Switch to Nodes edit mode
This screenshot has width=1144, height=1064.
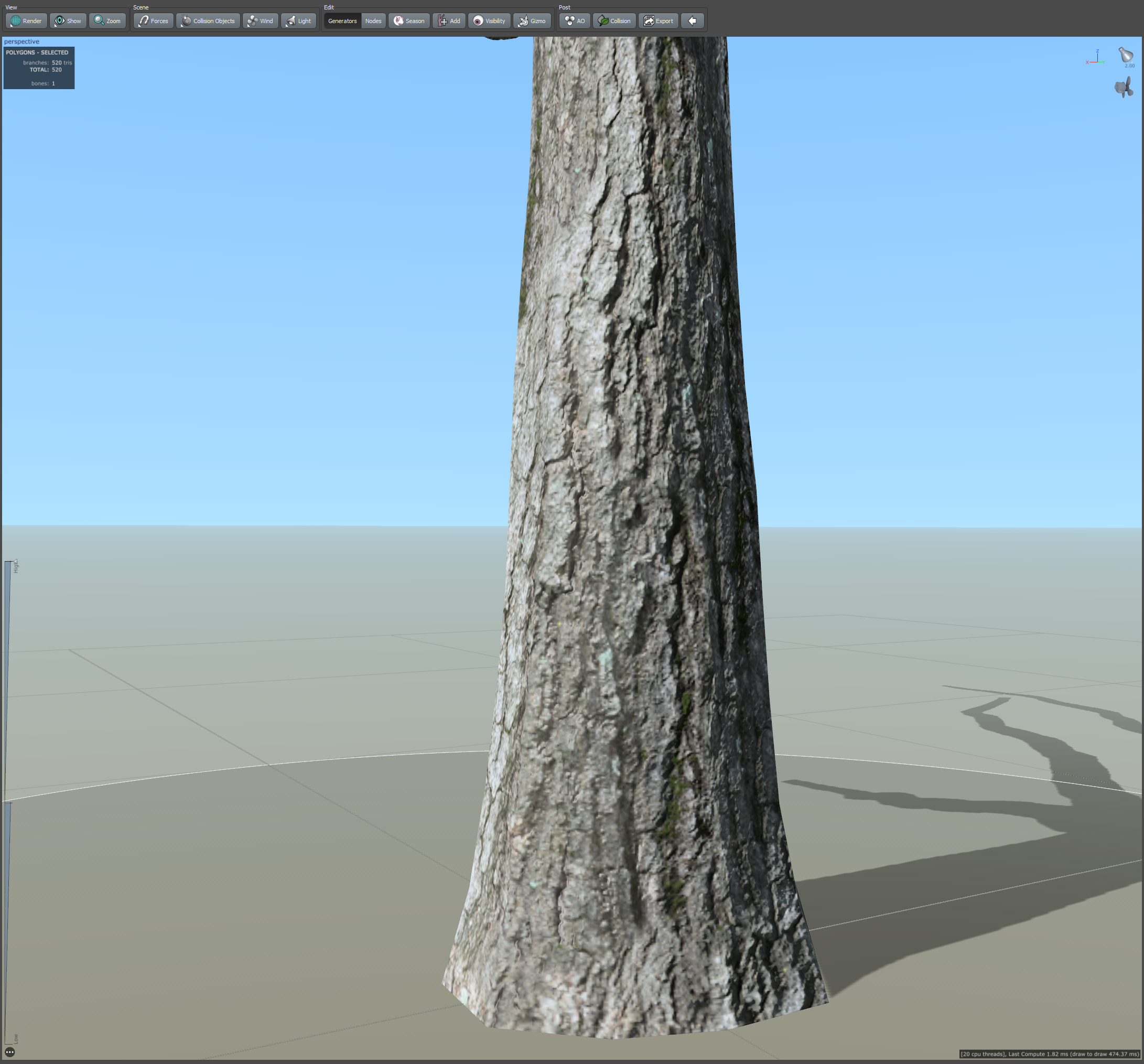pyautogui.click(x=373, y=21)
